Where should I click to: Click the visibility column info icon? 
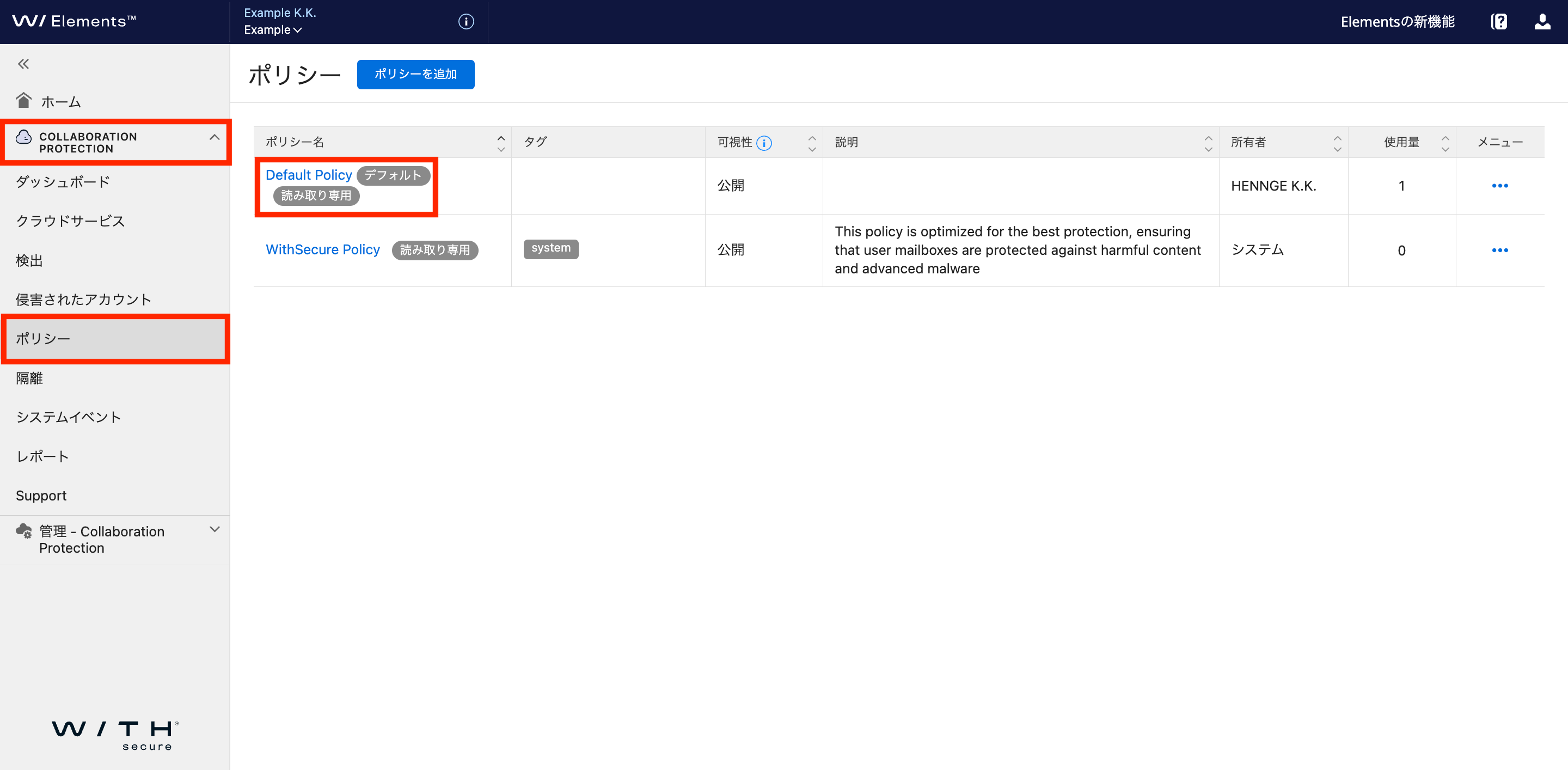pyautogui.click(x=764, y=143)
